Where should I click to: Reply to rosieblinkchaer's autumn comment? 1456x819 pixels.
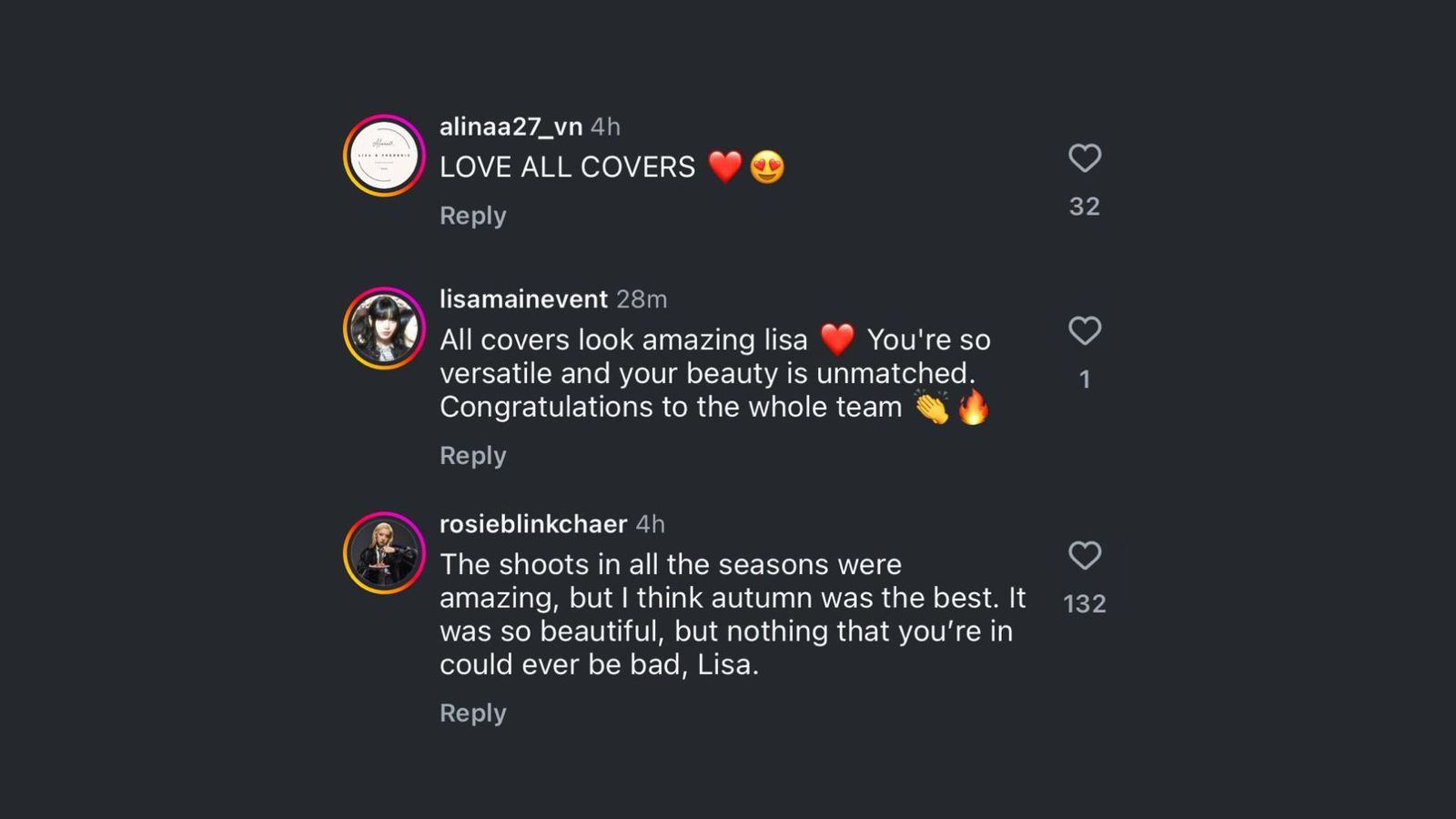click(x=472, y=713)
